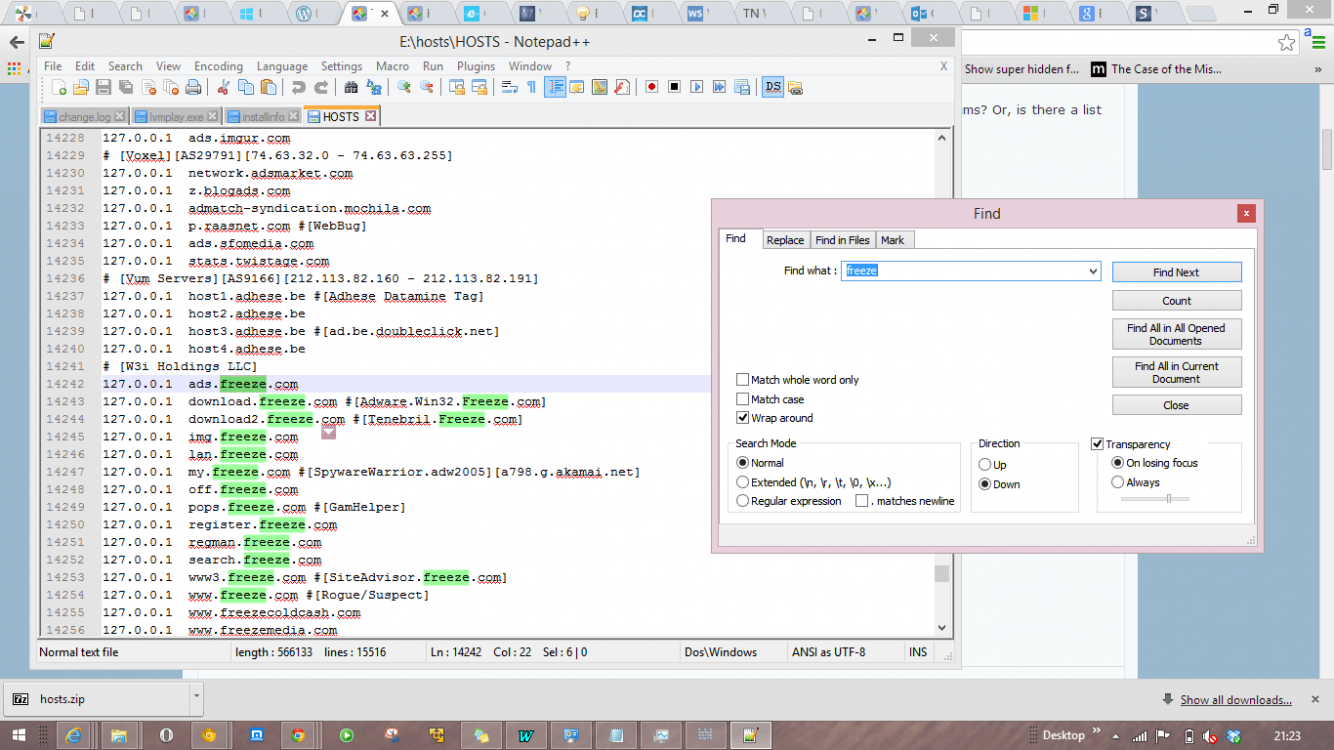The width and height of the screenshot is (1334, 750).
Task: Show hidden system tray icons arrow
Action: 1116,735
